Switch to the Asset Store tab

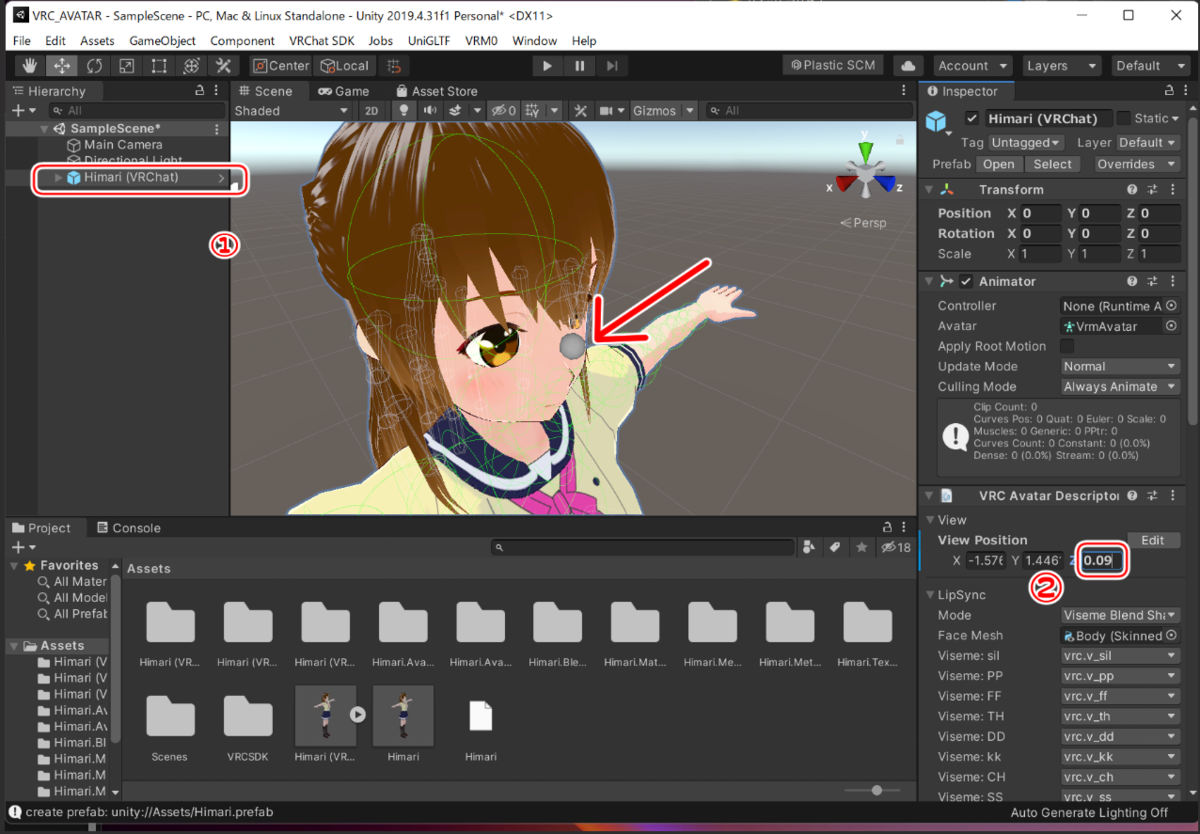point(436,91)
